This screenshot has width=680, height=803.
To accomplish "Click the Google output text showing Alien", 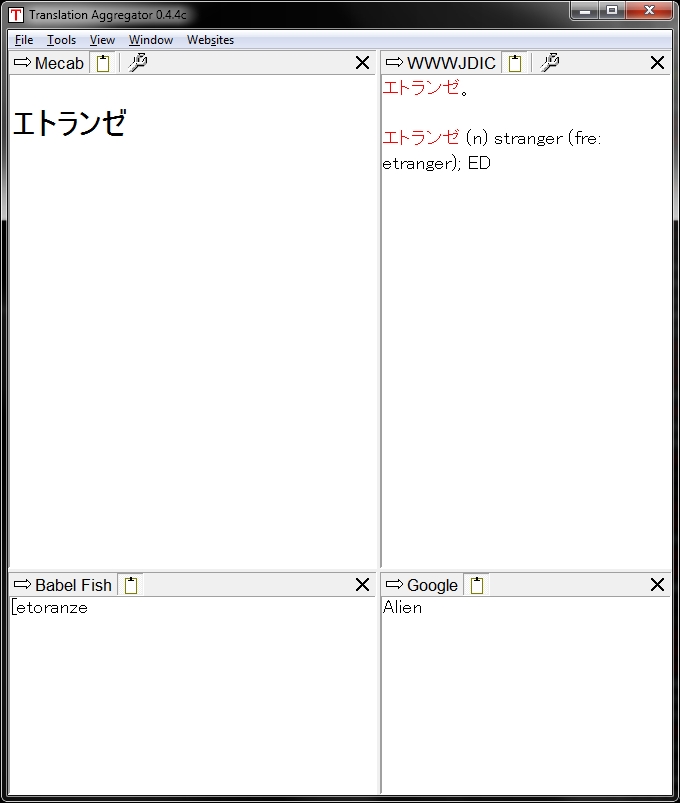I will [402, 608].
